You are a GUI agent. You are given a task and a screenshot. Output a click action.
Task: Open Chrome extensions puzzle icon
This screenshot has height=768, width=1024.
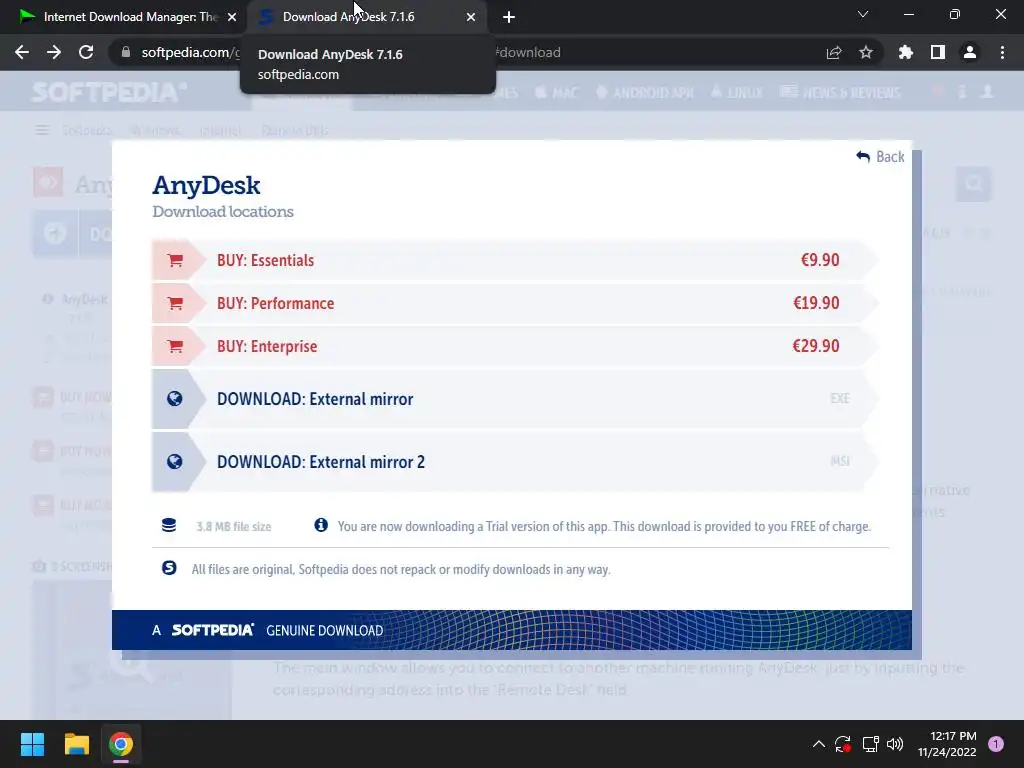point(906,52)
